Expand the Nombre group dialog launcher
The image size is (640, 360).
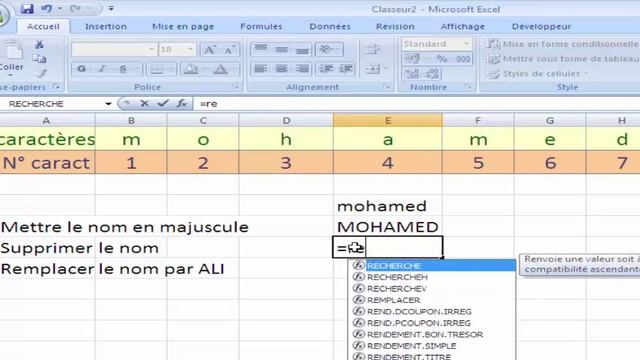pos(468,87)
